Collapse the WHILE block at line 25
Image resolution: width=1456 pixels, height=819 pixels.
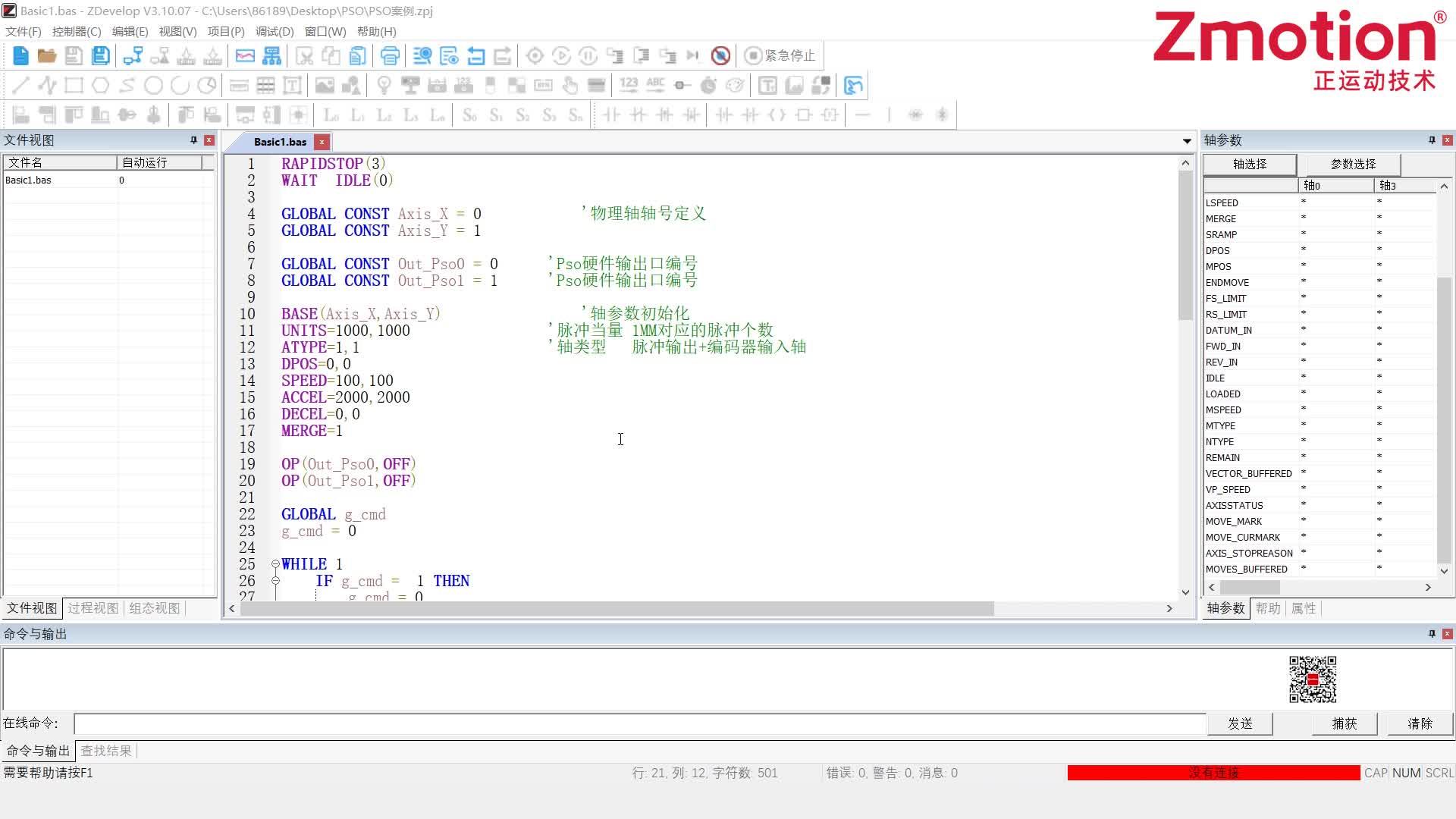[275, 564]
